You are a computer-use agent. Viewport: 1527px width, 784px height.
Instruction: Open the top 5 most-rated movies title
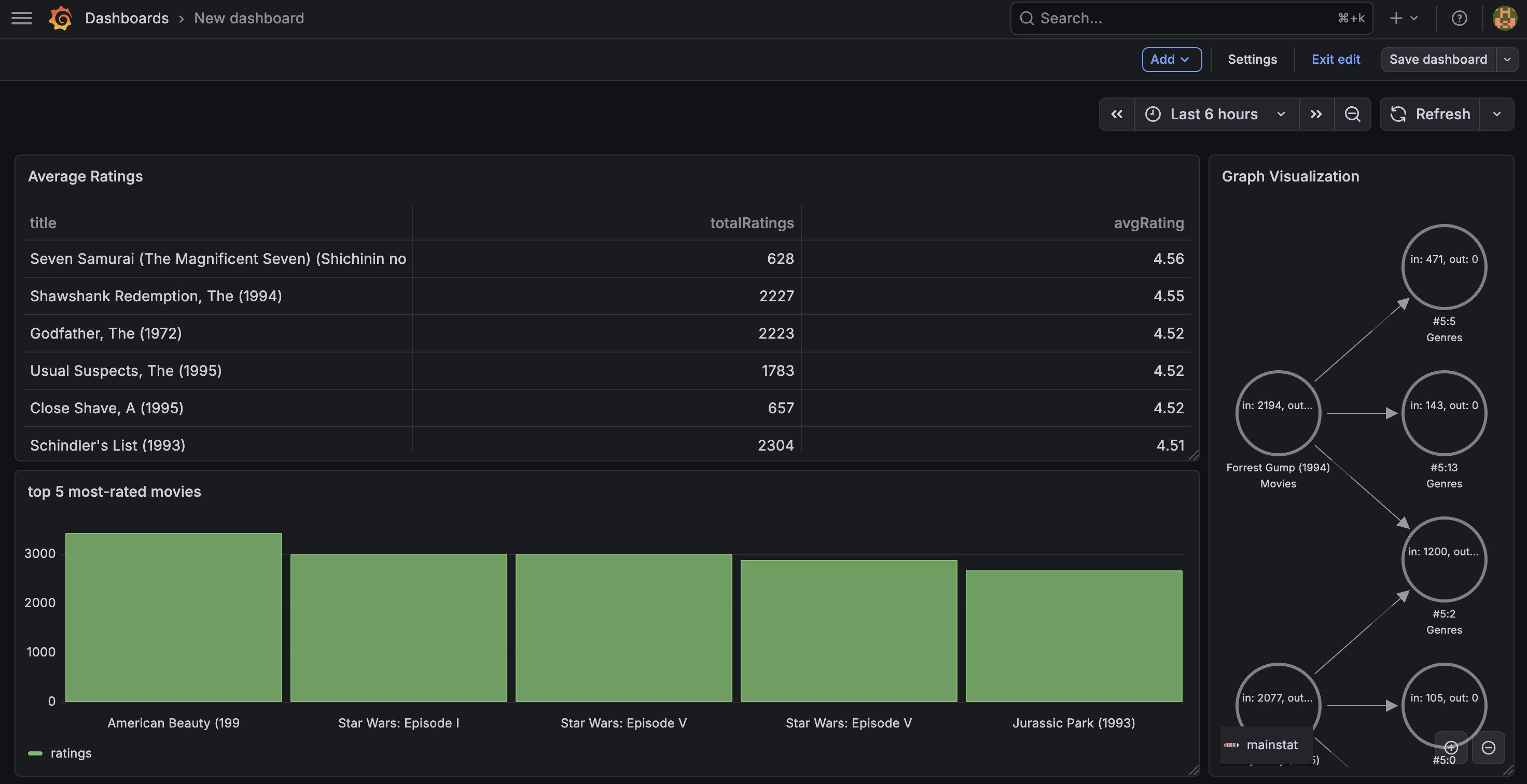115,491
